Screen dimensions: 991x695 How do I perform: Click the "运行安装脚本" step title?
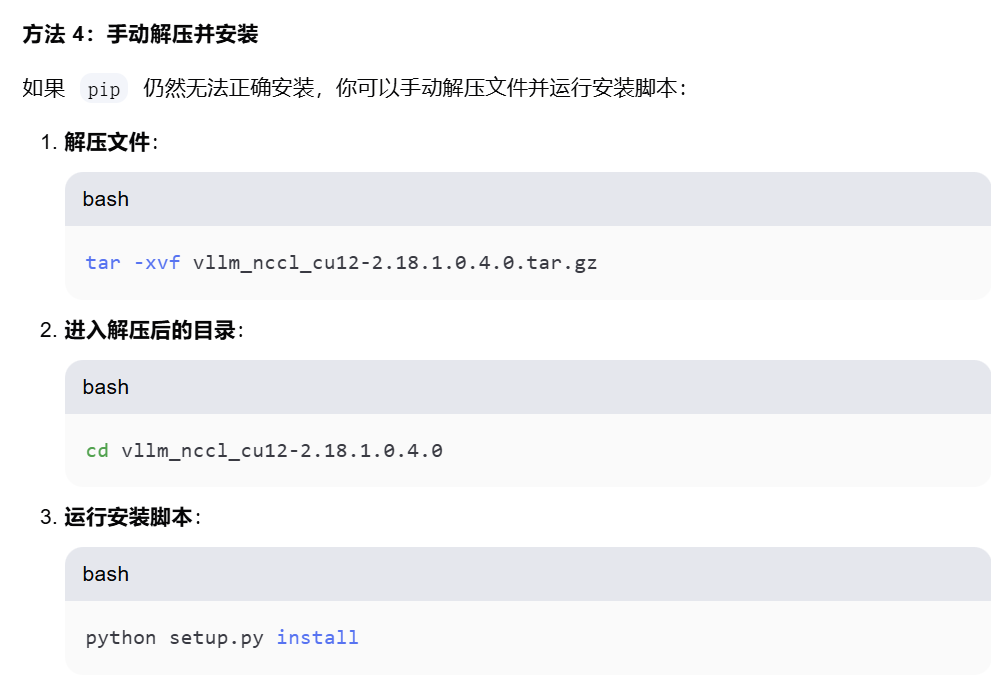point(128,518)
